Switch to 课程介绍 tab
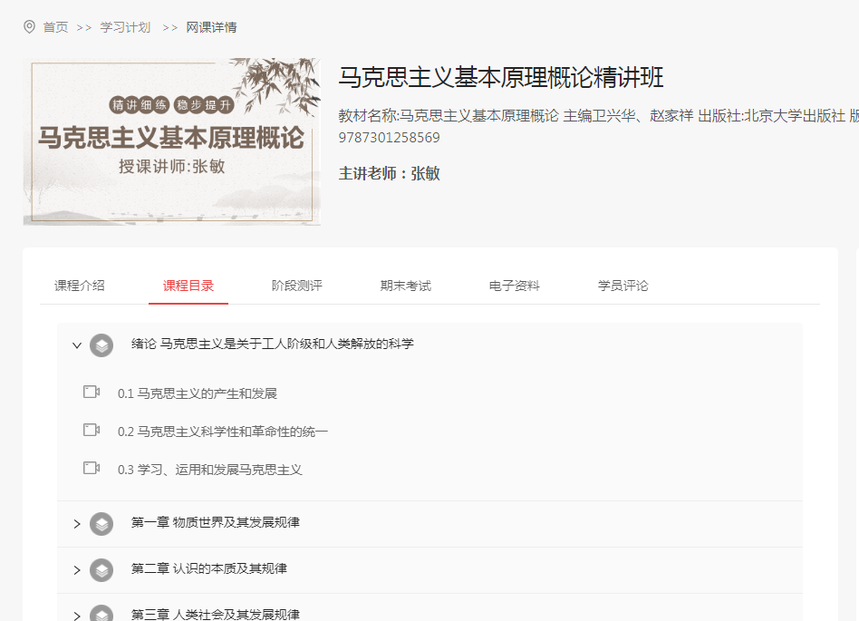This screenshot has height=621, width=859. point(79,285)
